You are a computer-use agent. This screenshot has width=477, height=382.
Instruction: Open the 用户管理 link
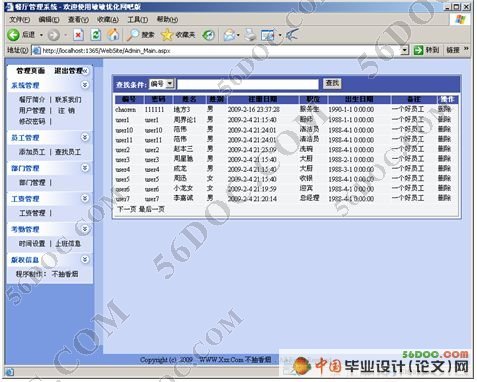click(x=32, y=110)
